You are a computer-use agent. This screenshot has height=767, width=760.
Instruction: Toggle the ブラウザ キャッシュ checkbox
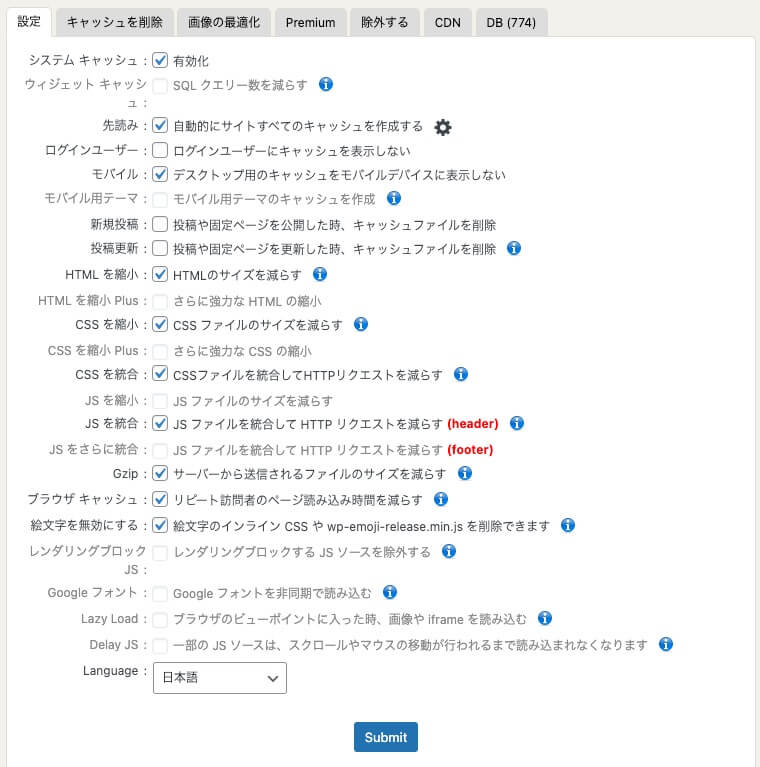click(160, 499)
